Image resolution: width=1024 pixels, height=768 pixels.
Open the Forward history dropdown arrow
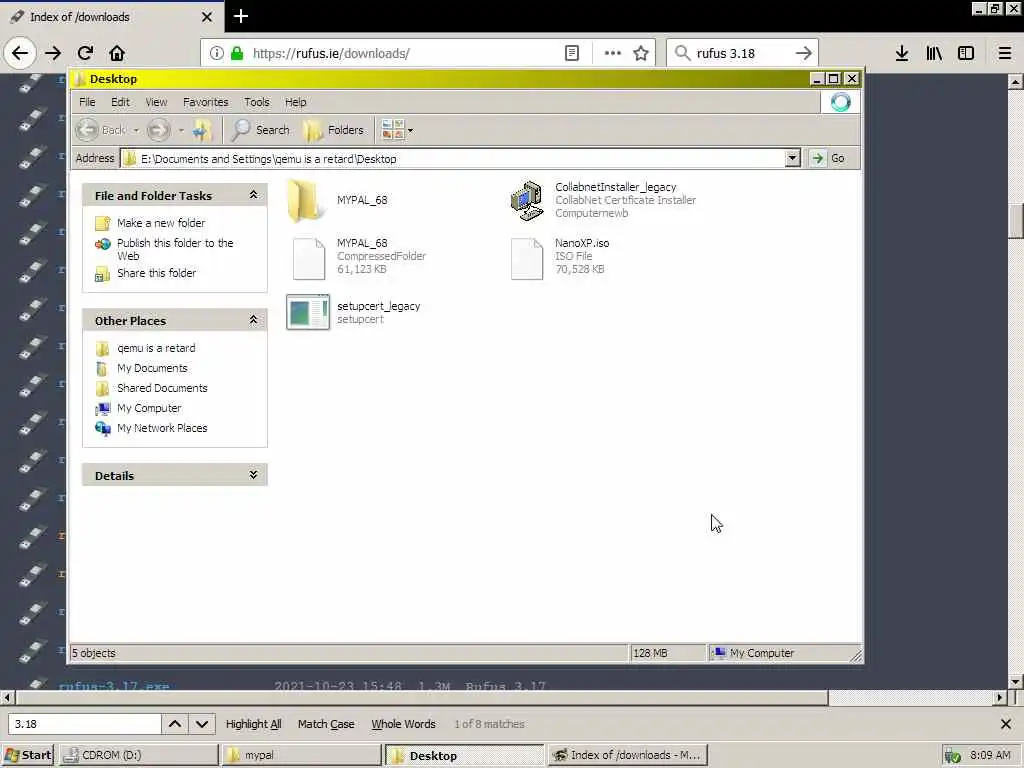pos(181,130)
